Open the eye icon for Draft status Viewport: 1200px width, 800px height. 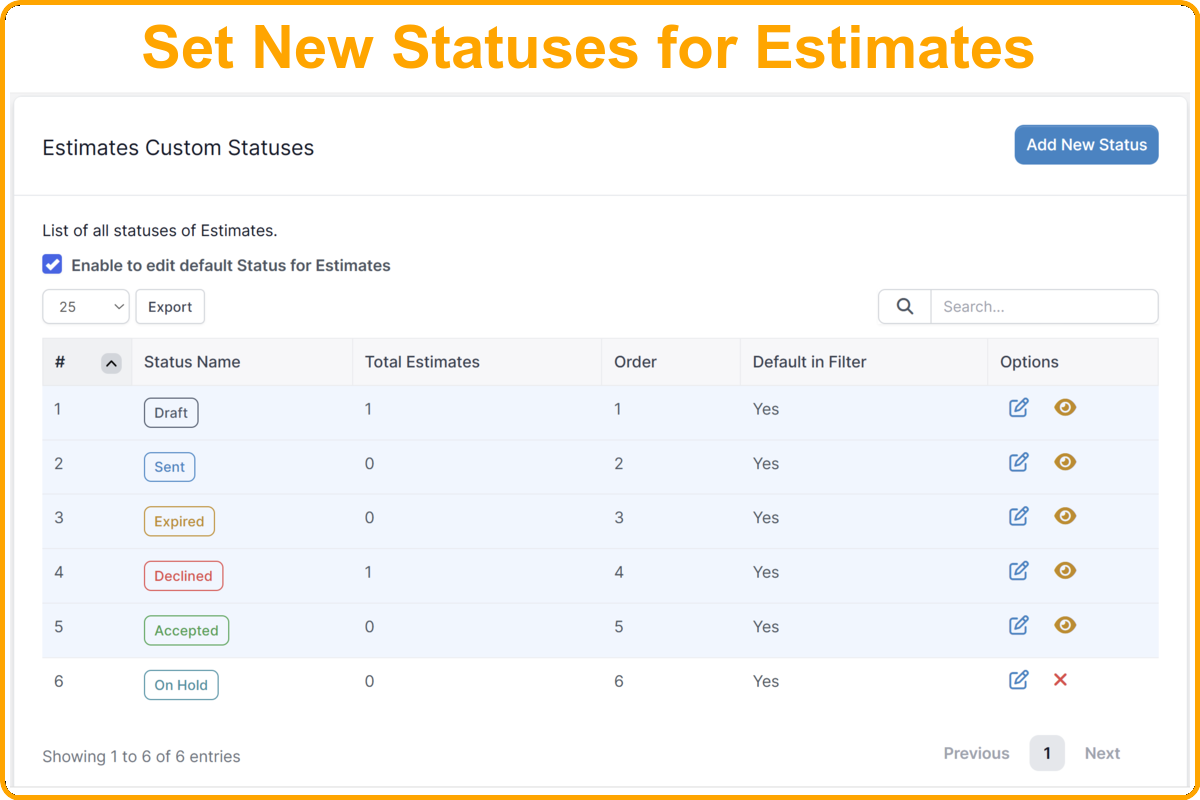(x=1065, y=408)
